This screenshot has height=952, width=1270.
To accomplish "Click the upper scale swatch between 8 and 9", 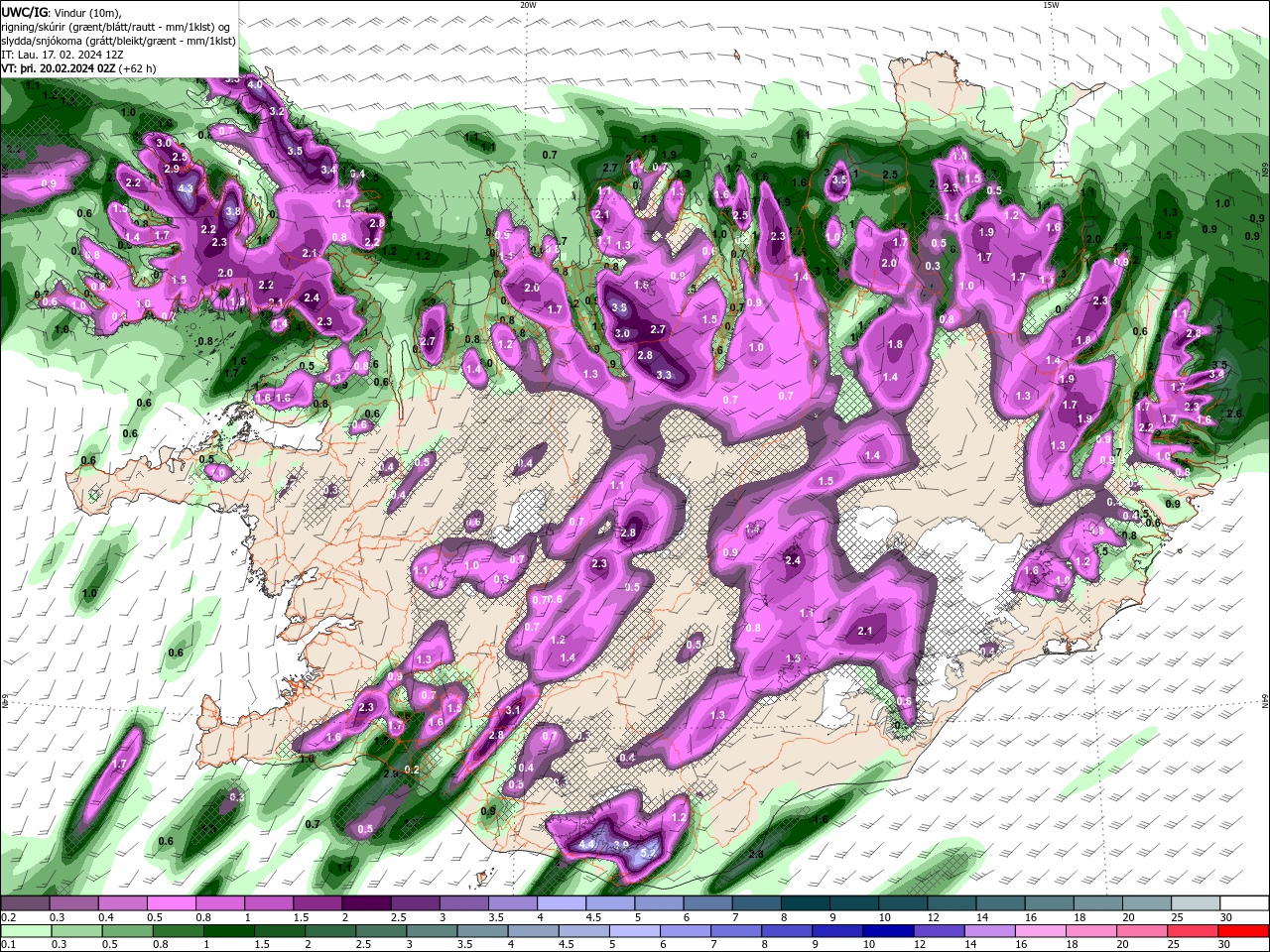I will point(806,903).
